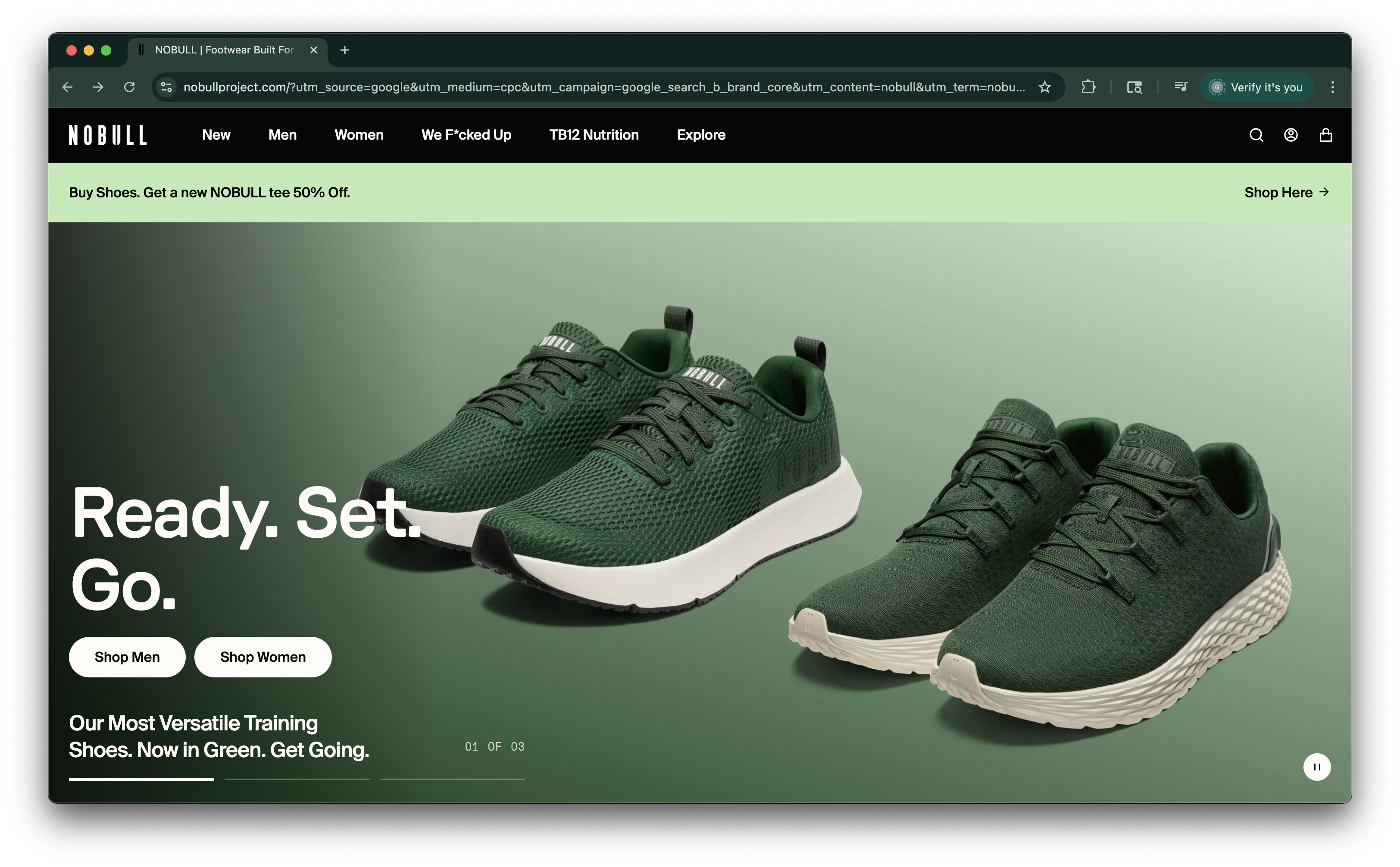Open the Chrome three-dot menu
The width and height of the screenshot is (1400, 867).
[1332, 87]
